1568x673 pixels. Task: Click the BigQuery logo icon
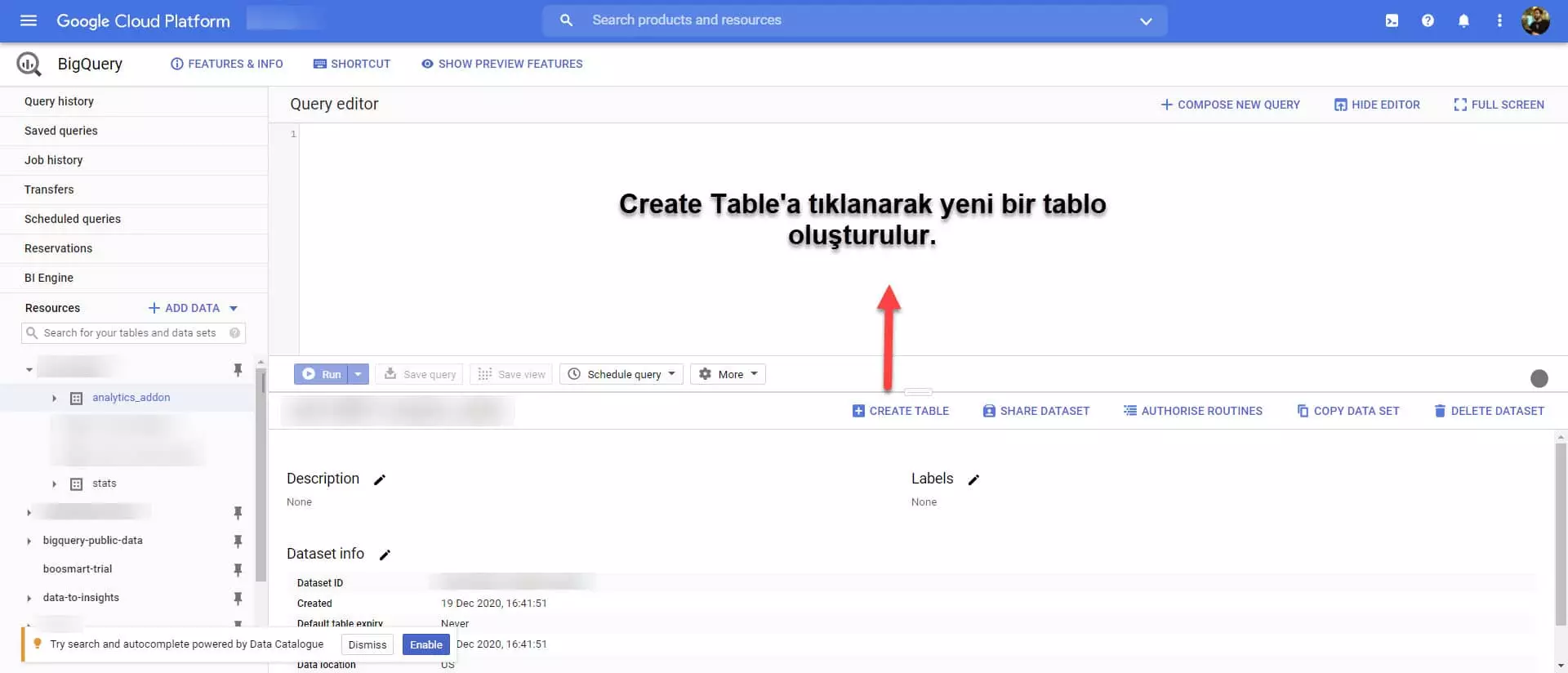tap(29, 64)
